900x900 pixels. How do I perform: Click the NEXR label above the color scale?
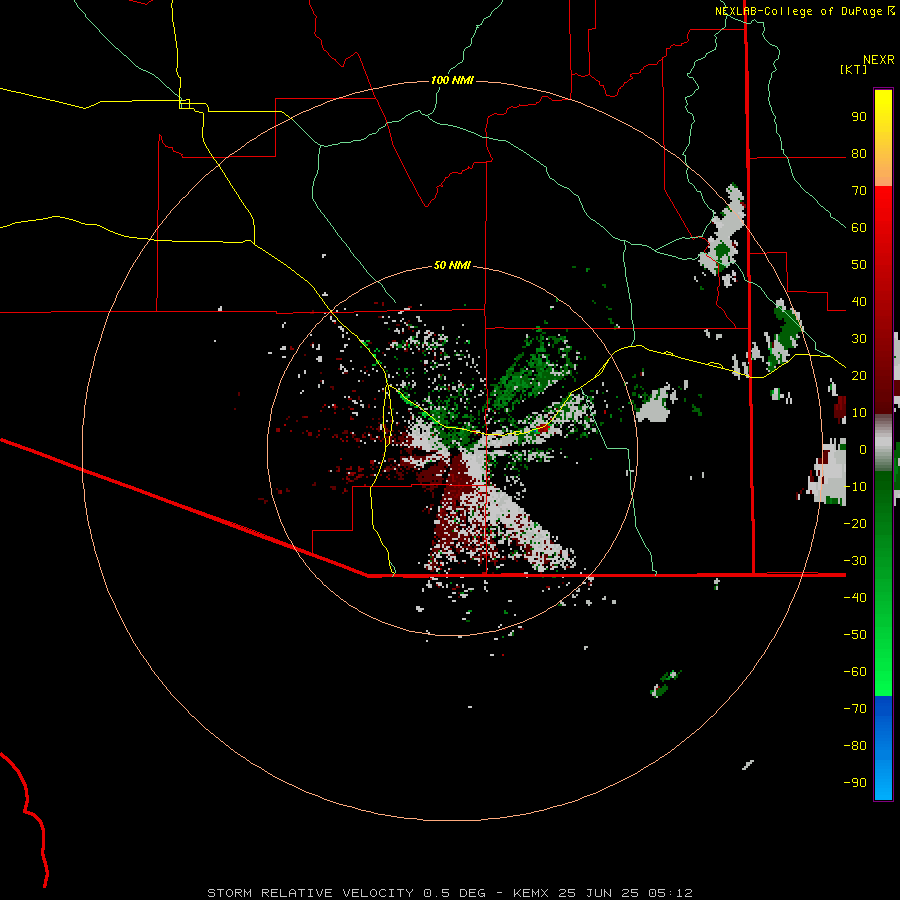click(879, 60)
